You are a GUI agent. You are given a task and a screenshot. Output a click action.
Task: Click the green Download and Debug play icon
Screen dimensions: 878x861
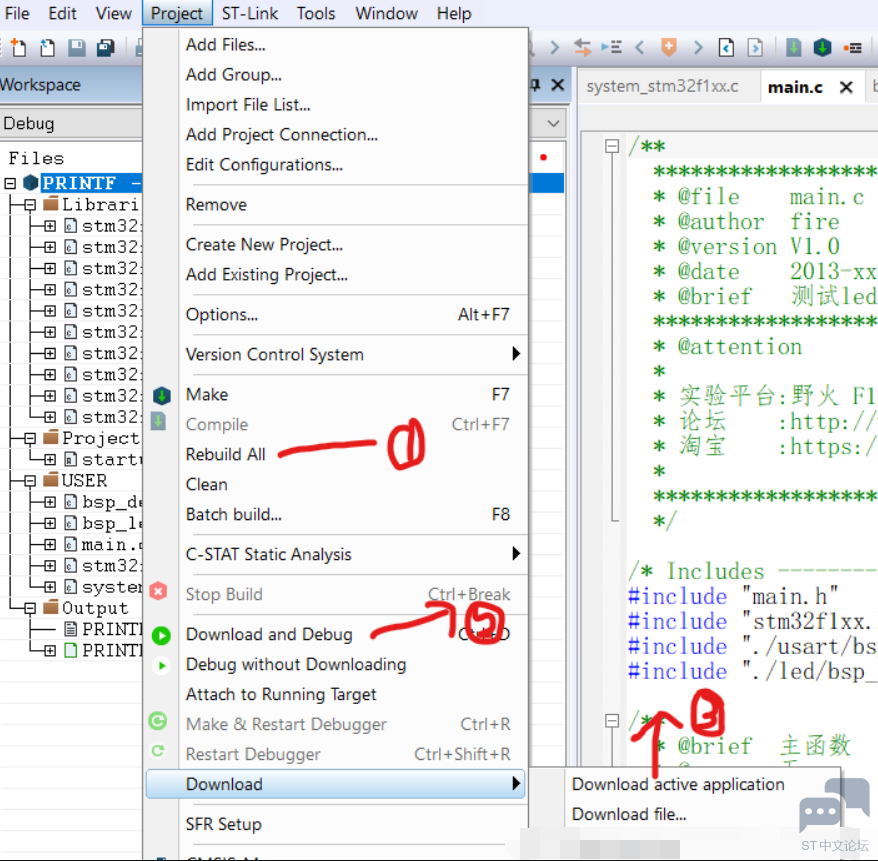coord(160,635)
